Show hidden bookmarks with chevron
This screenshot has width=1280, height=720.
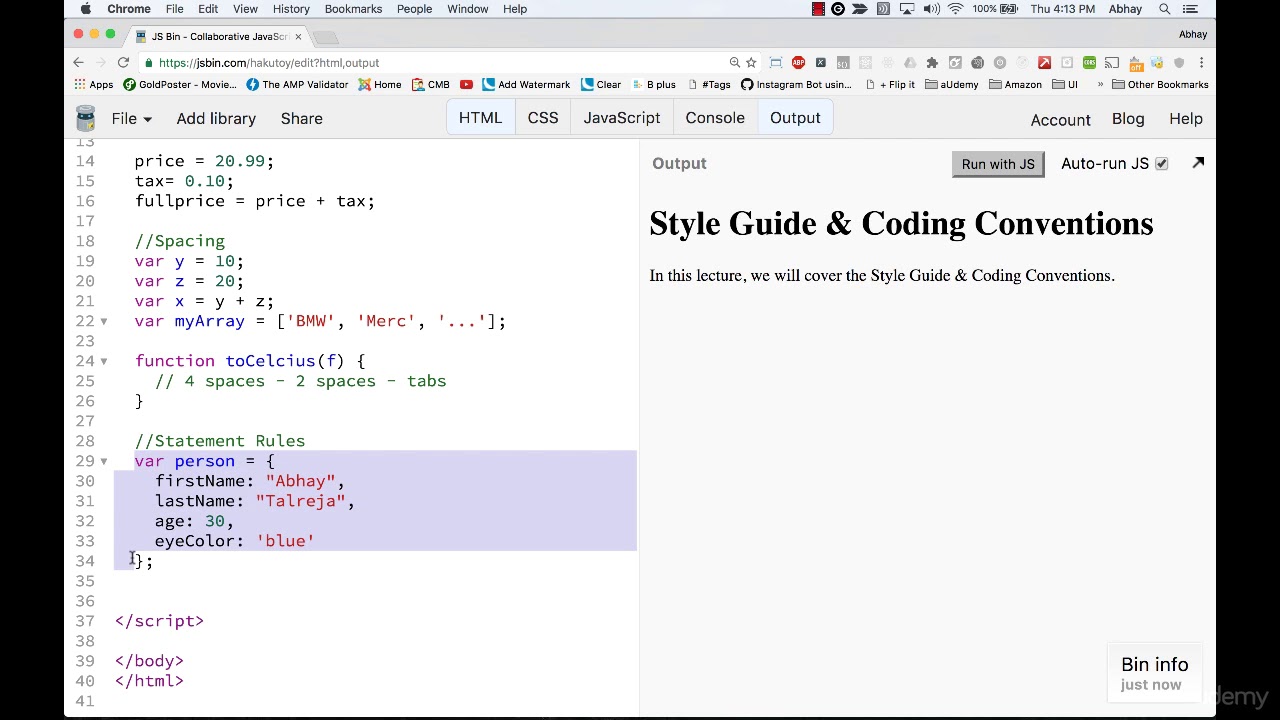pos(1100,85)
